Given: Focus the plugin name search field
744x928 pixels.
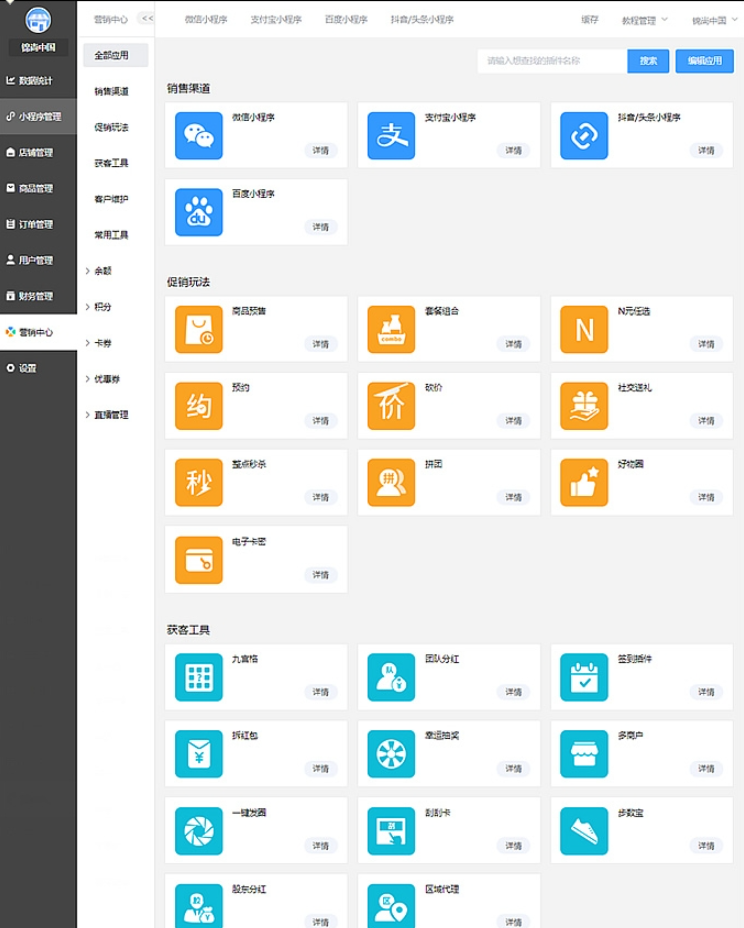Looking at the screenshot, I should click(552, 60).
